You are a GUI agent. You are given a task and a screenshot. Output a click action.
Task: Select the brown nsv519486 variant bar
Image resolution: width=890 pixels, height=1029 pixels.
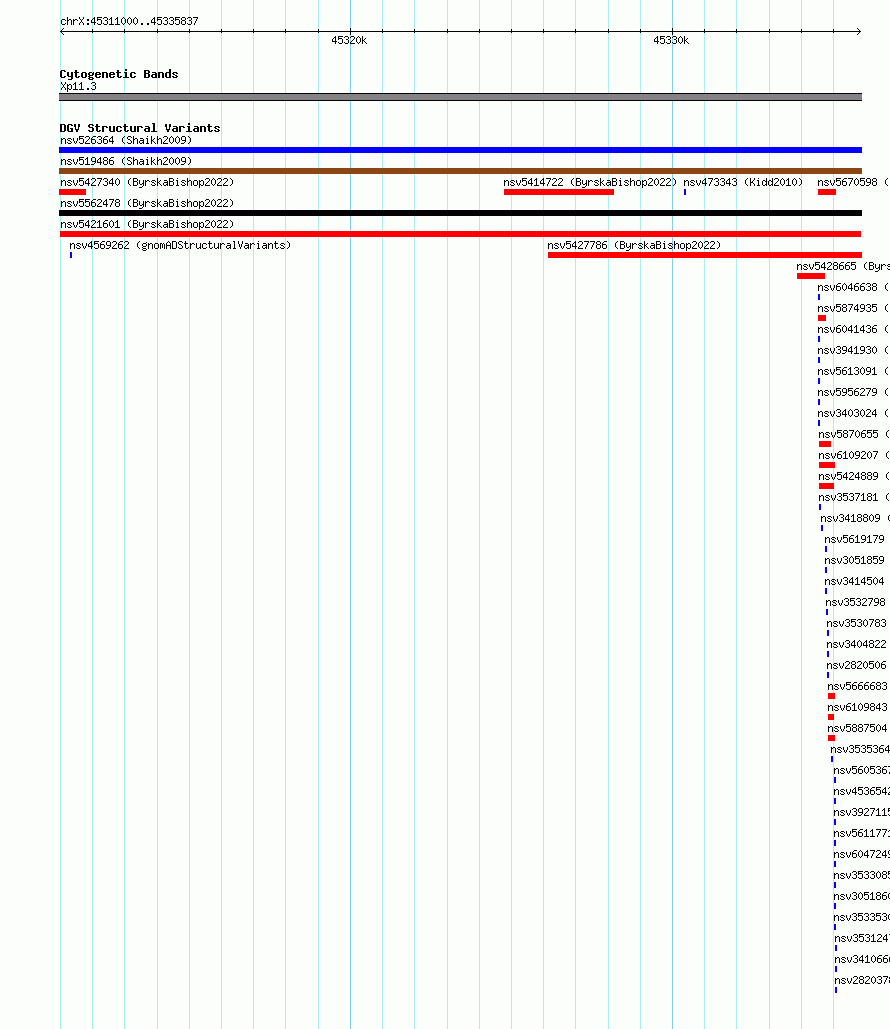pyautogui.click(x=460, y=171)
